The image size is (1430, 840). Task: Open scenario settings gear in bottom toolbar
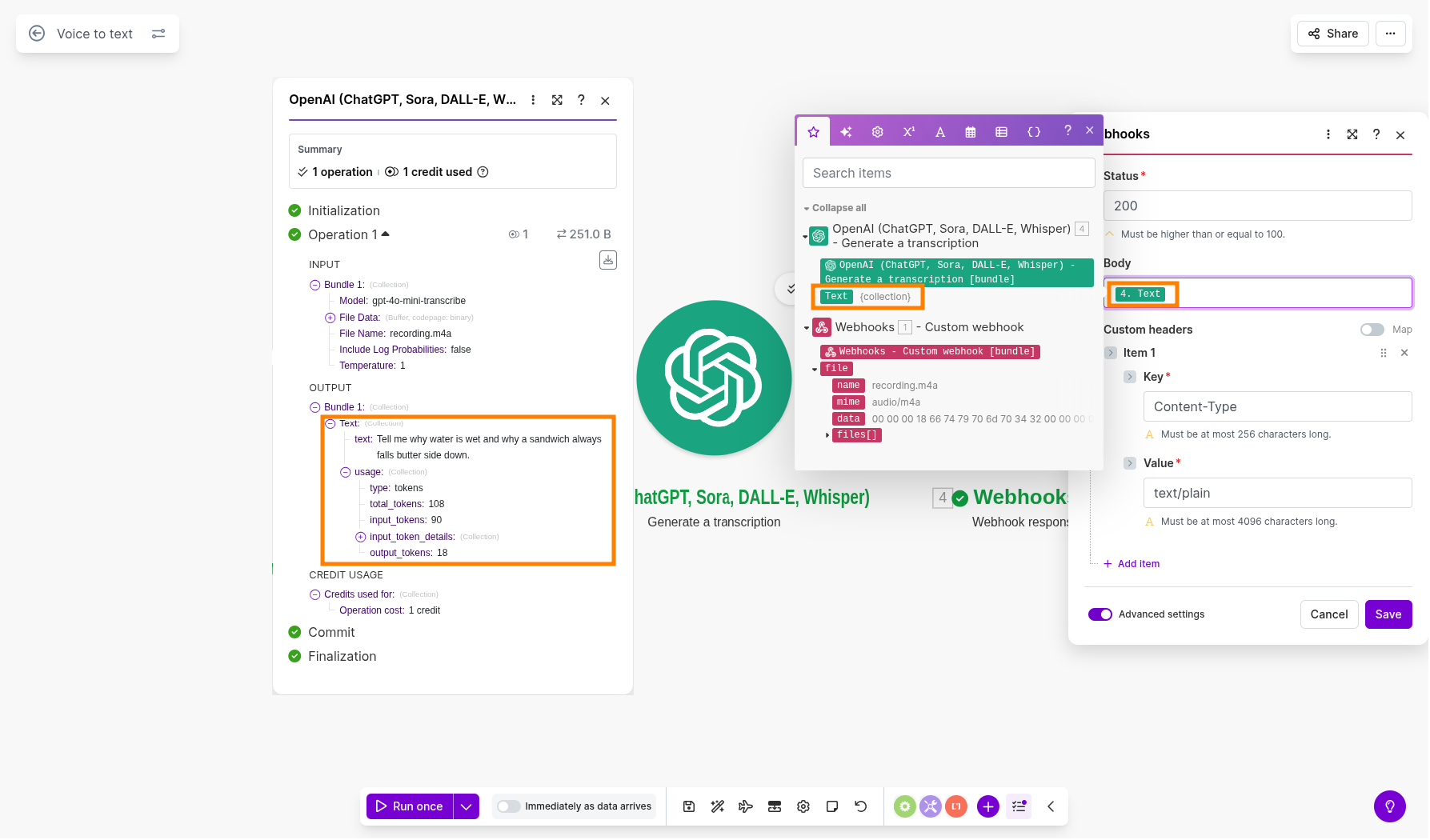803,806
